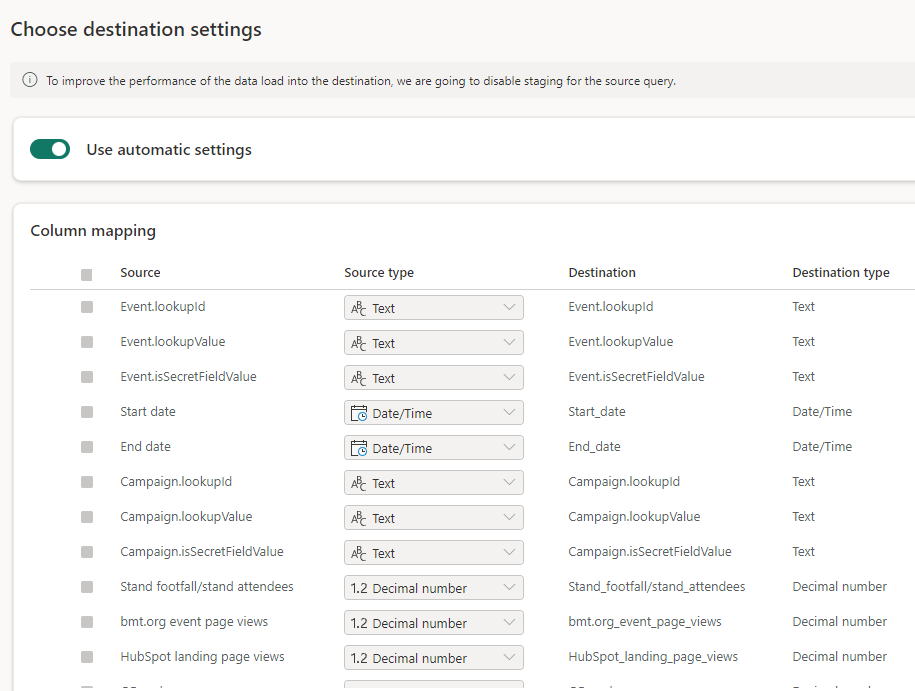This screenshot has width=915, height=691.
Task: Check the select-all checkbox in the header row
Action: pyautogui.click(x=87, y=274)
